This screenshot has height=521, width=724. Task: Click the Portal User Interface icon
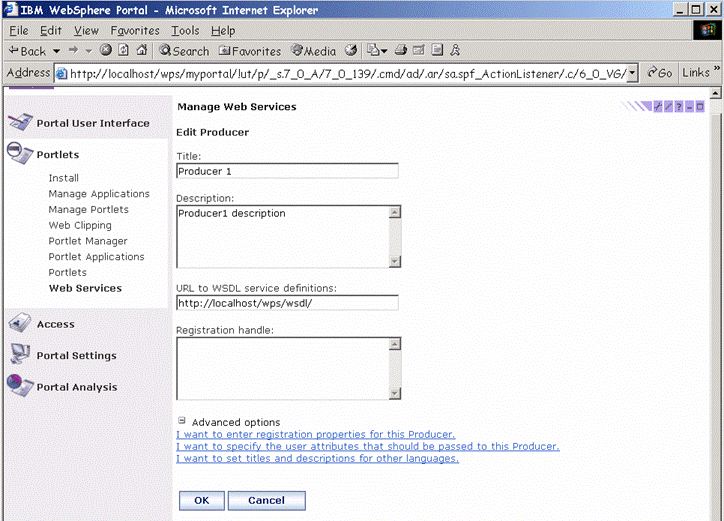[x=20, y=122]
